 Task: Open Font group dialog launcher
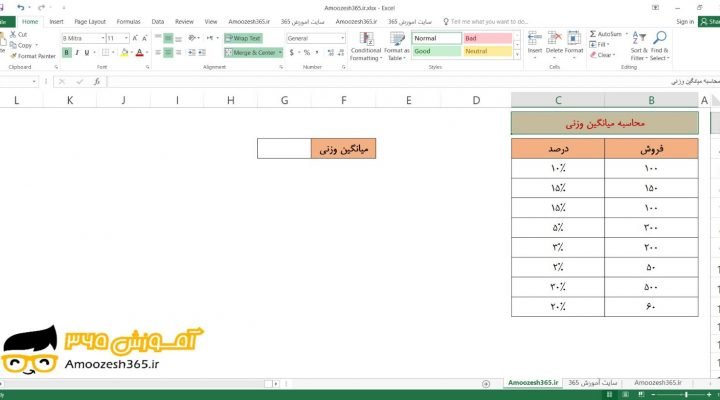[x=148, y=67]
